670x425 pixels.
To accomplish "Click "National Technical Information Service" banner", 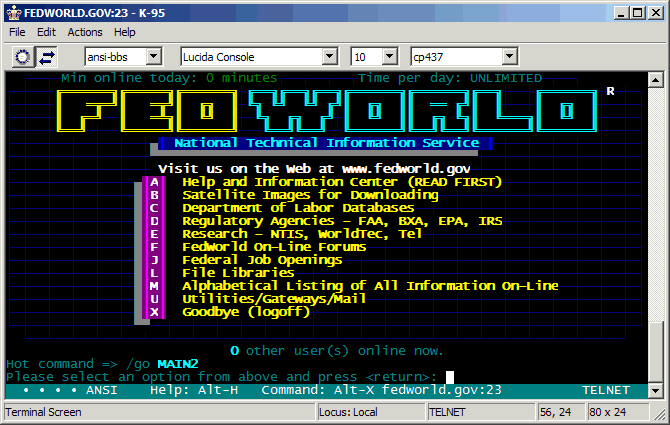I will 326,143.
